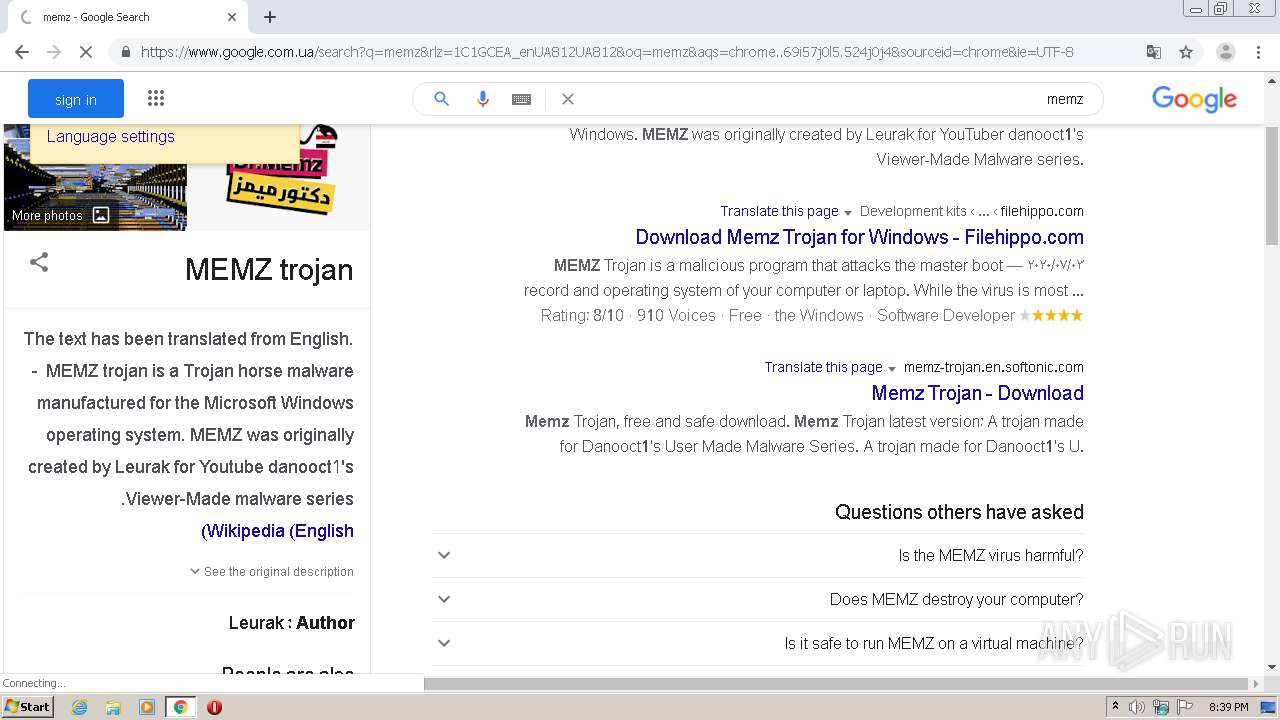
Task: Translate the softonic.com result page
Action: [823, 367]
